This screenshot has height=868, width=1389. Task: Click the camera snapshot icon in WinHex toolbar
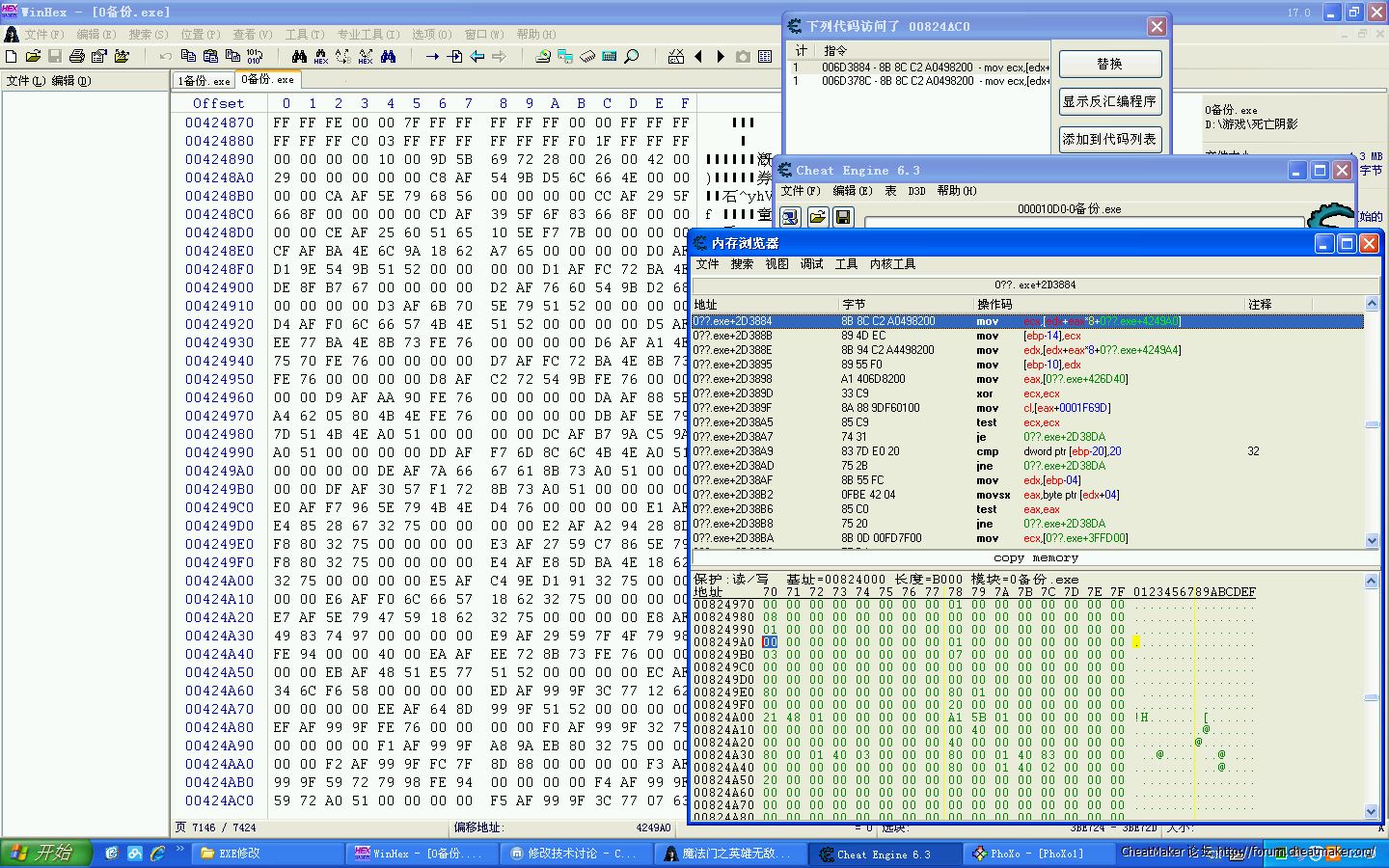[x=743, y=57]
